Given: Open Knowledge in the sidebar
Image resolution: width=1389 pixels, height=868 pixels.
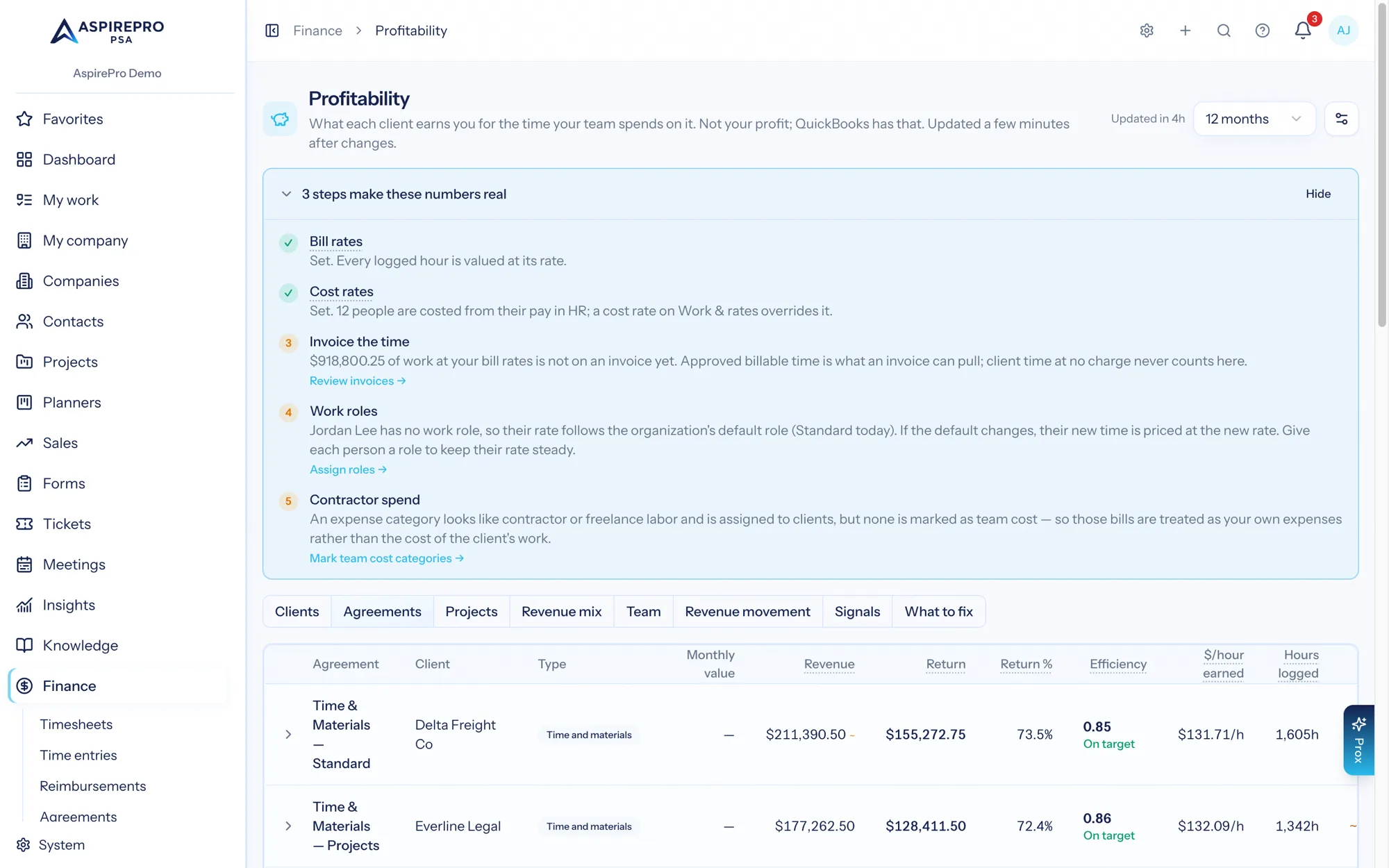Looking at the screenshot, I should click(80, 646).
